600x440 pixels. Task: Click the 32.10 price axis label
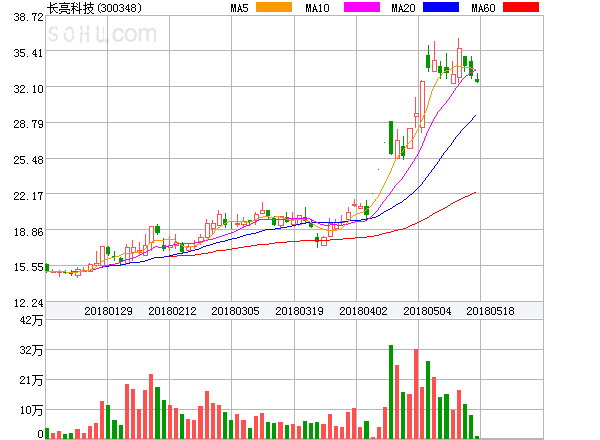click(x=29, y=89)
